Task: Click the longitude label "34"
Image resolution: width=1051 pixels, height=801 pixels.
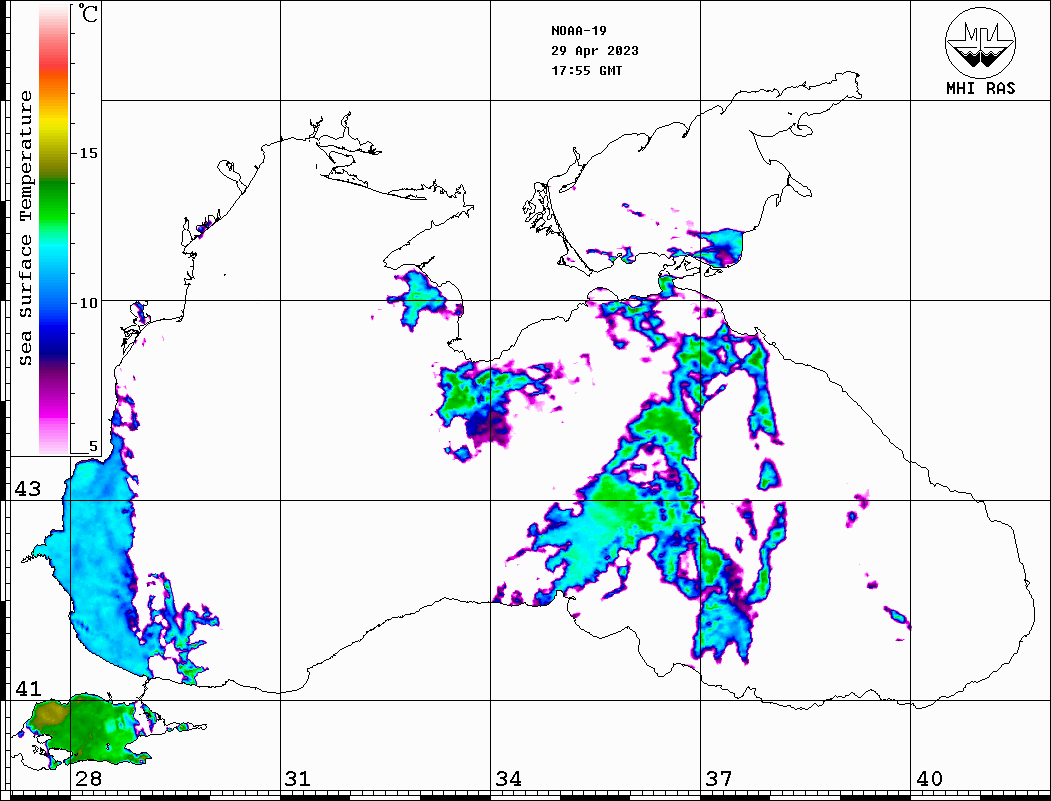Action: 508,778
